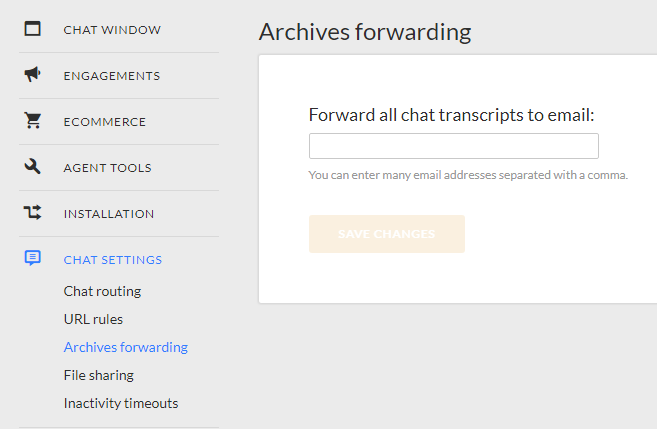This screenshot has width=657, height=429.
Task: Click the Agent Tools wrench icon
Action: coord(33,167)
